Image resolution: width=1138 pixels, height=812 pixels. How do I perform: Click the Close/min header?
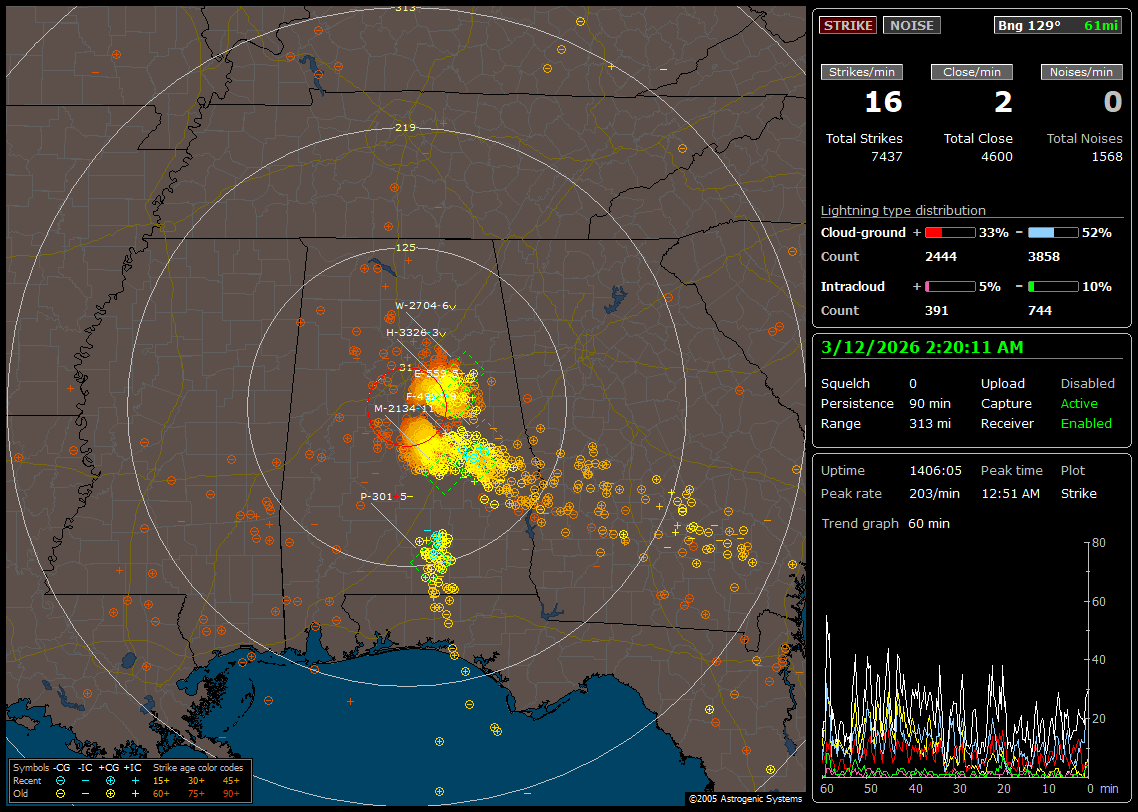(972, 72)
